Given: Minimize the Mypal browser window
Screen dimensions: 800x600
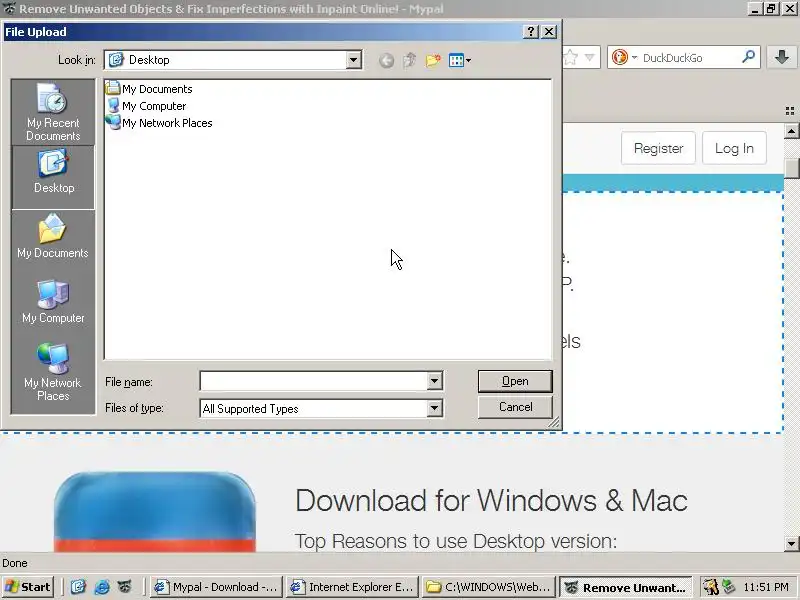Looking at the screenshot, I should click(x=756, y=9).
